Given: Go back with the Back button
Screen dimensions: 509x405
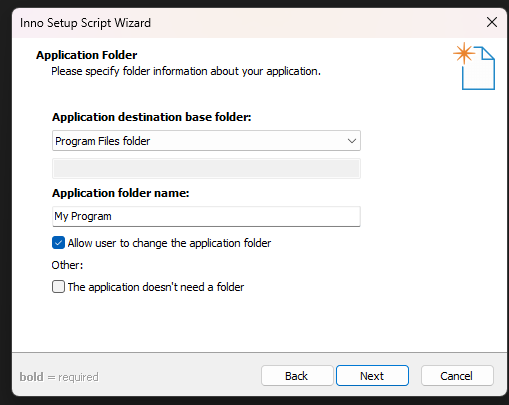Looking at the screenshot, I should click(x=297, y=376).
